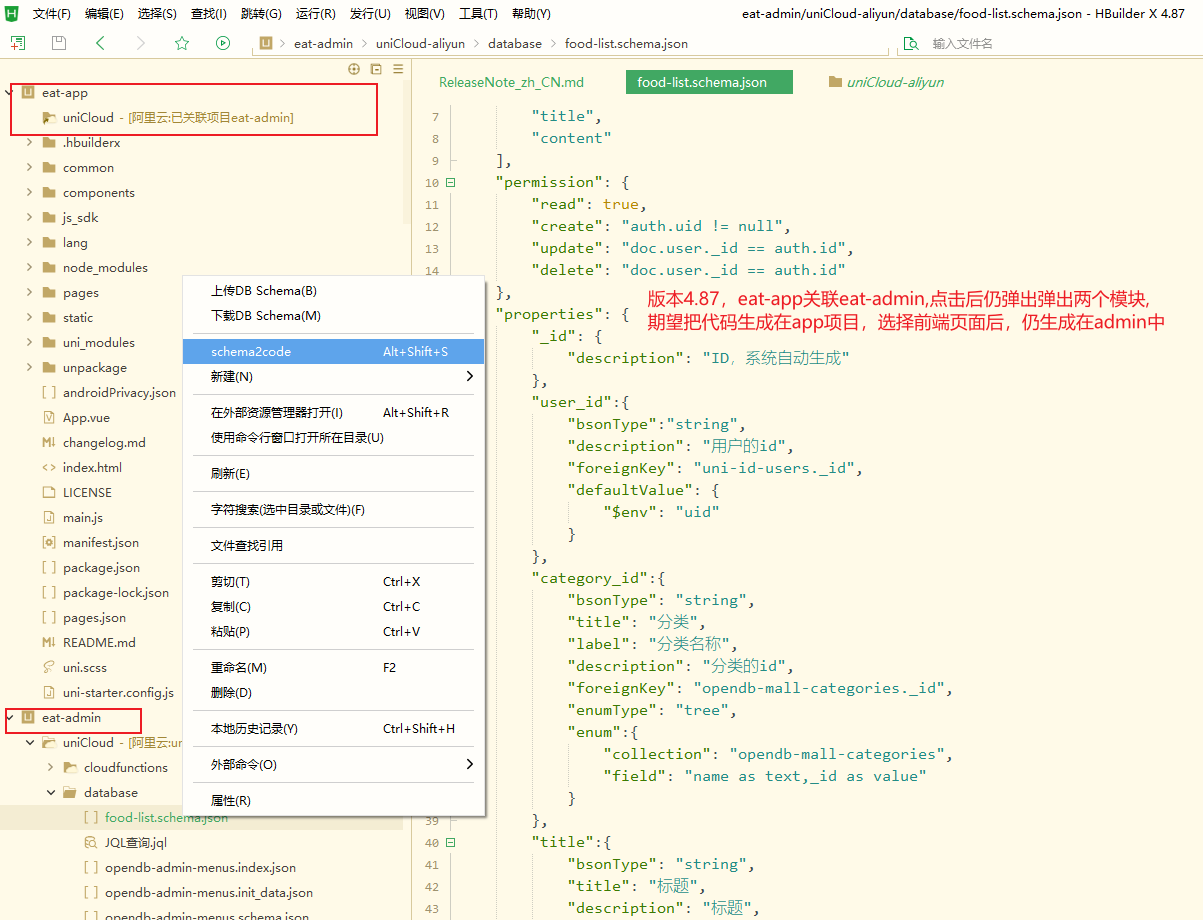This screenshot has width=1203, height=920.
Task: Click the star bookmark icon
Action: coord(182,43)
